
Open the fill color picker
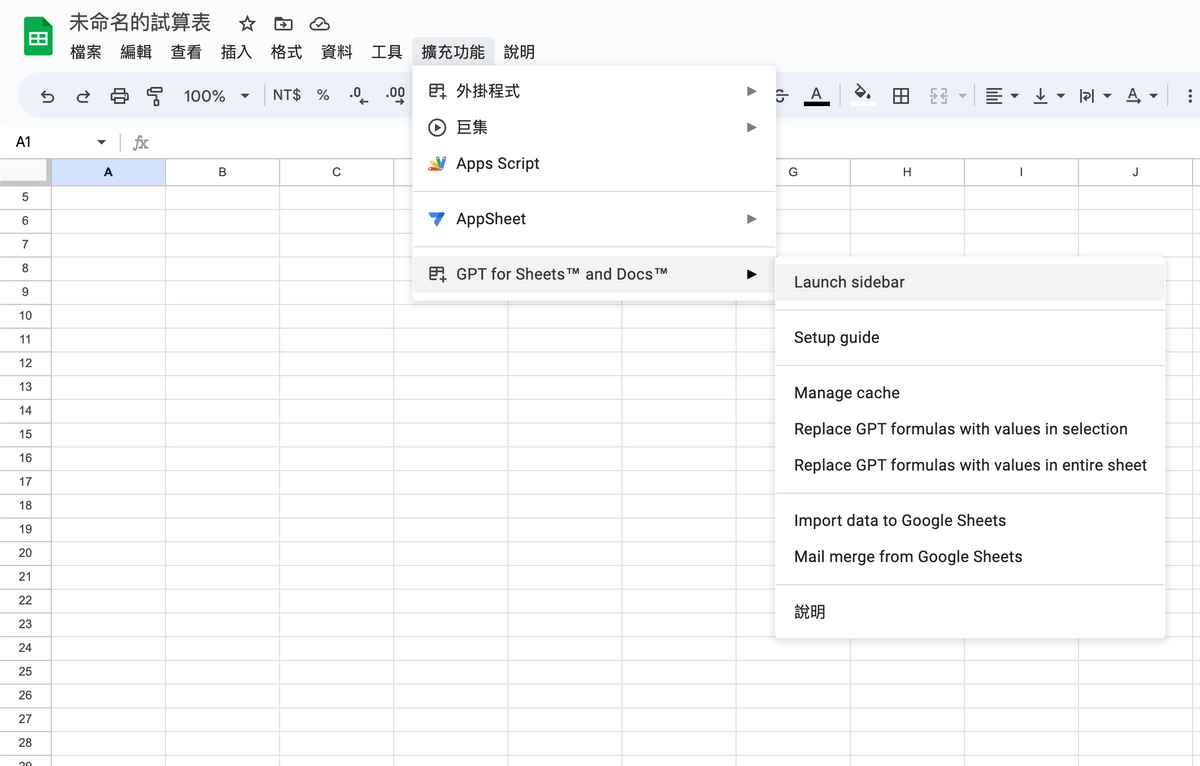coord(861,96)
